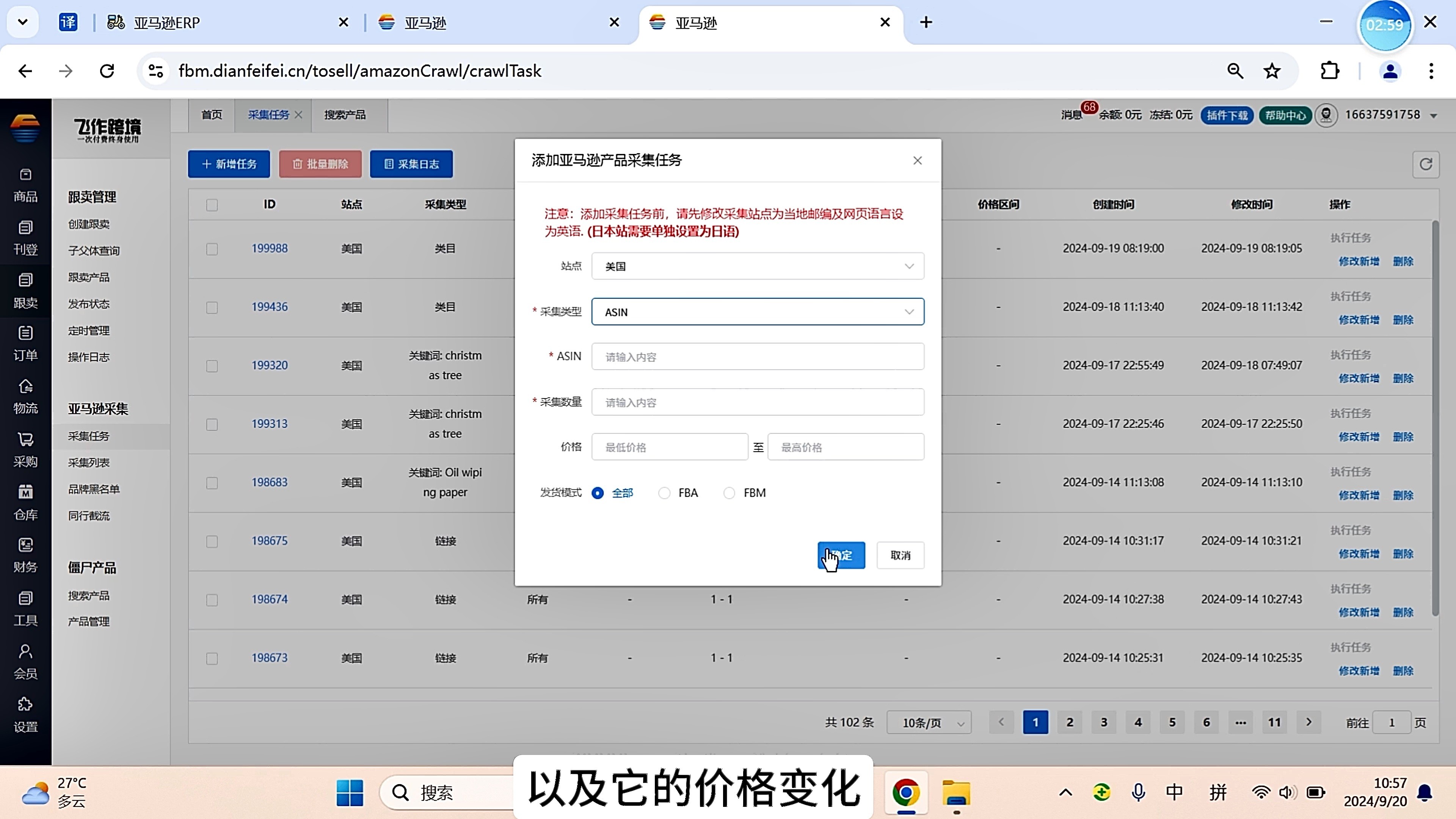Viewport: 1456px width, 819px height.
Task: Open the Chrome profile icon
Action: (x=1390, y=71)
